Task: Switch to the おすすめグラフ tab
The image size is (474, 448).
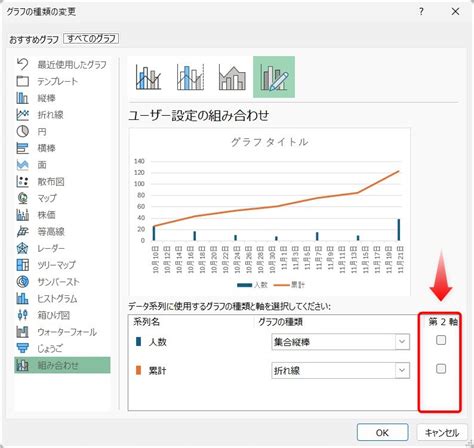Action: pyautogui.click(x=34, y=40)
